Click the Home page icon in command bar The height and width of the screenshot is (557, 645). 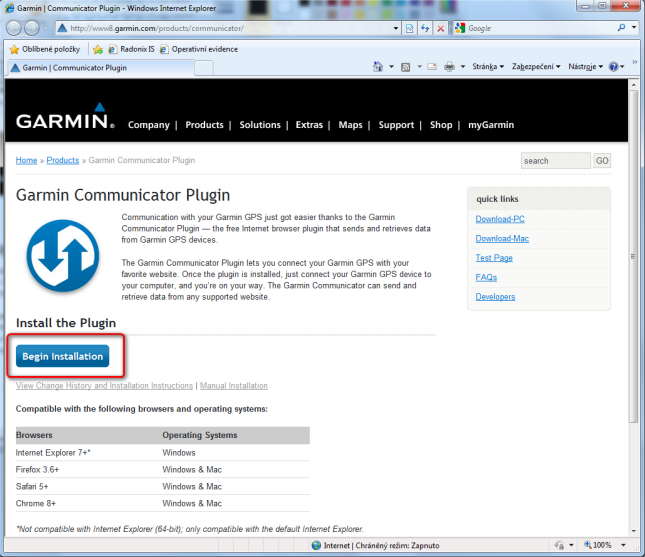(378, 67)
